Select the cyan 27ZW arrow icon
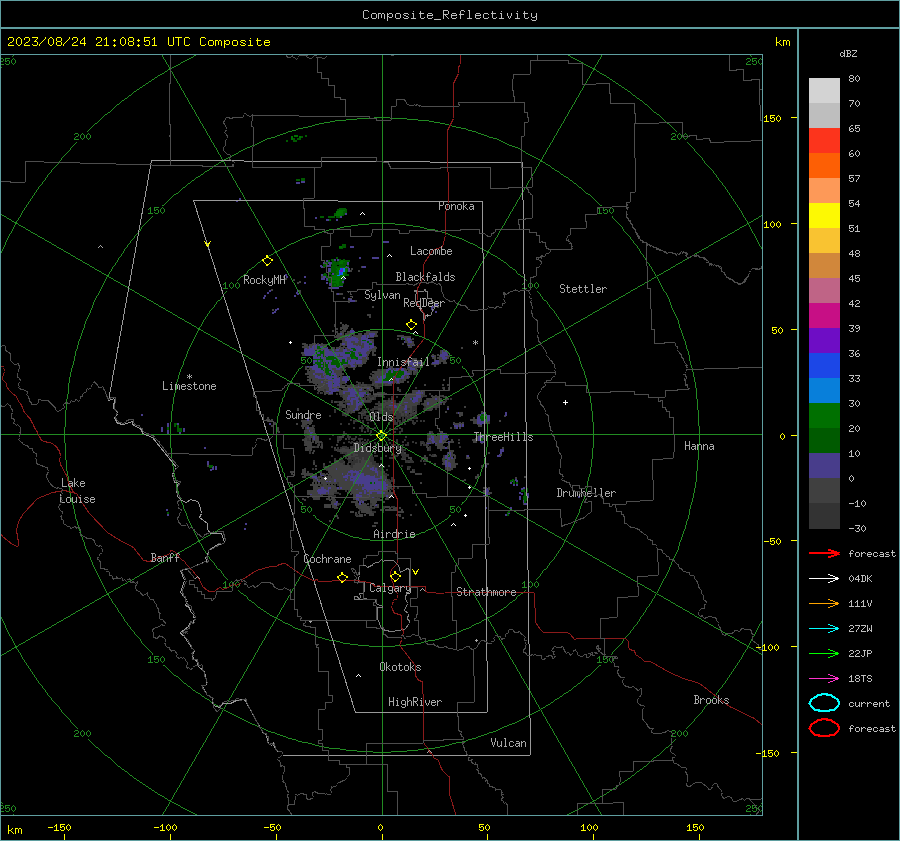The height and width of the screenshot is (841, 900). (824, 629)
